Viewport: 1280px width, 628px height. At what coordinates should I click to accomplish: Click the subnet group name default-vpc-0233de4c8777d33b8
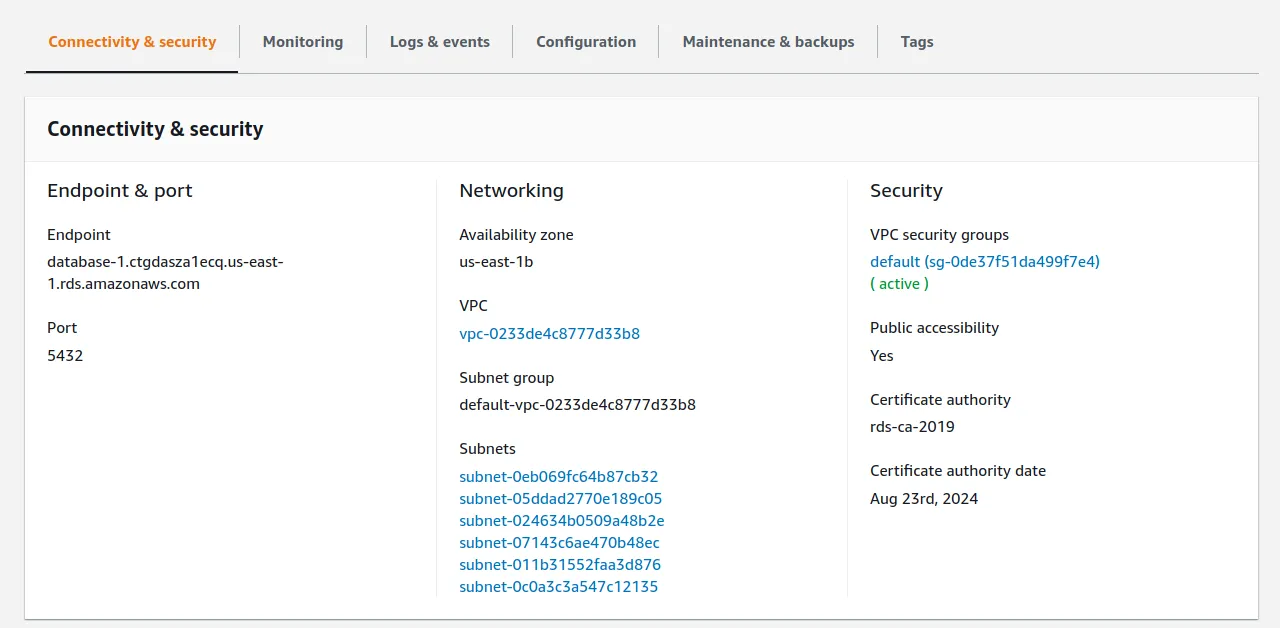(577, 406)
